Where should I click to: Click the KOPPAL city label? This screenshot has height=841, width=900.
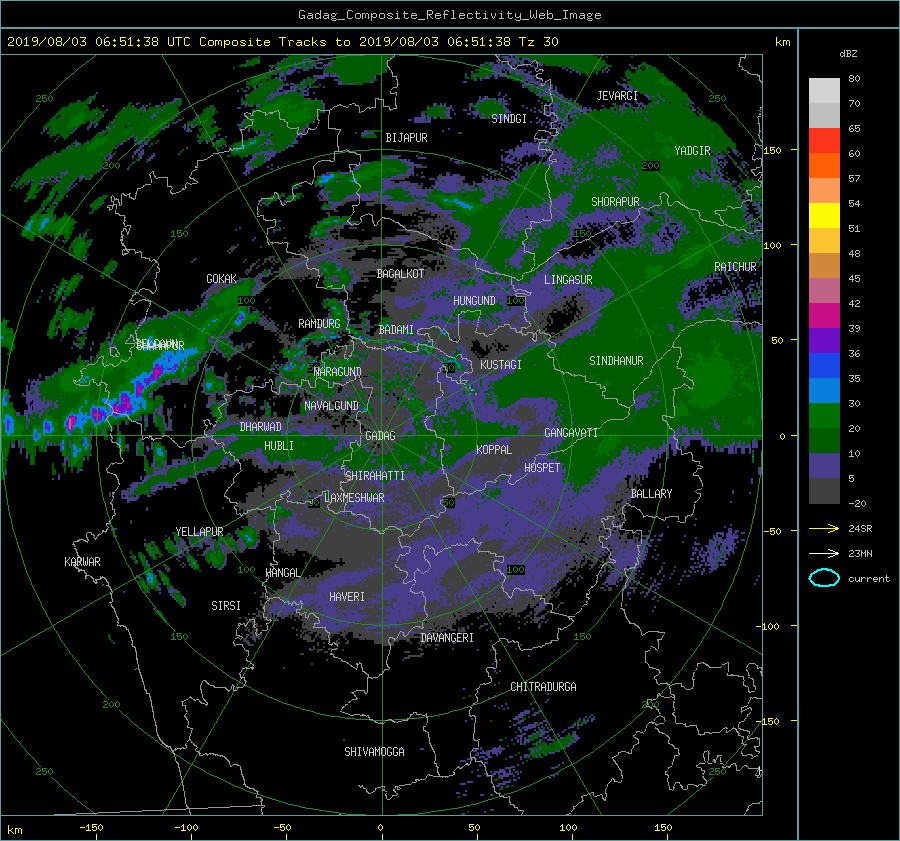click(x=494, y=449)
